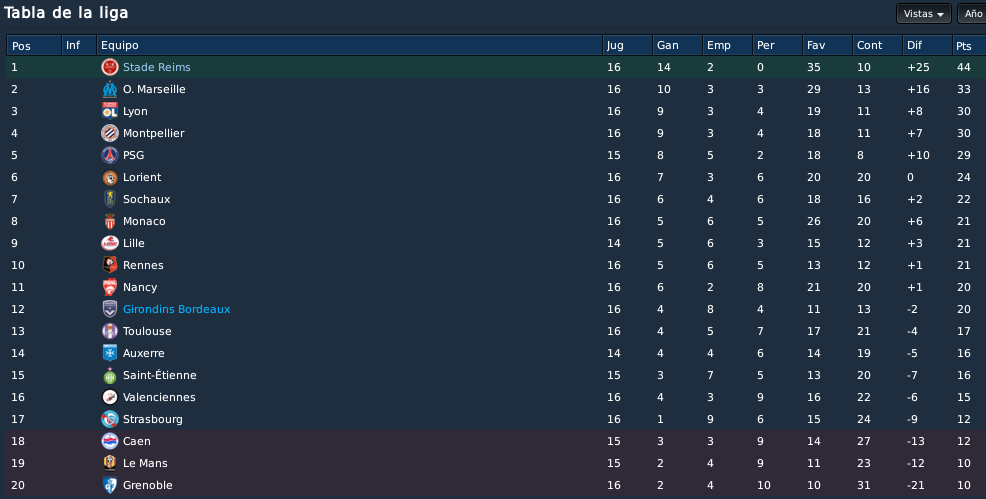Image resolution: width=986 pixels, height=499 pixels.
Task: Open the Girondins Bordeaux team link
Action: coord(177,309)
